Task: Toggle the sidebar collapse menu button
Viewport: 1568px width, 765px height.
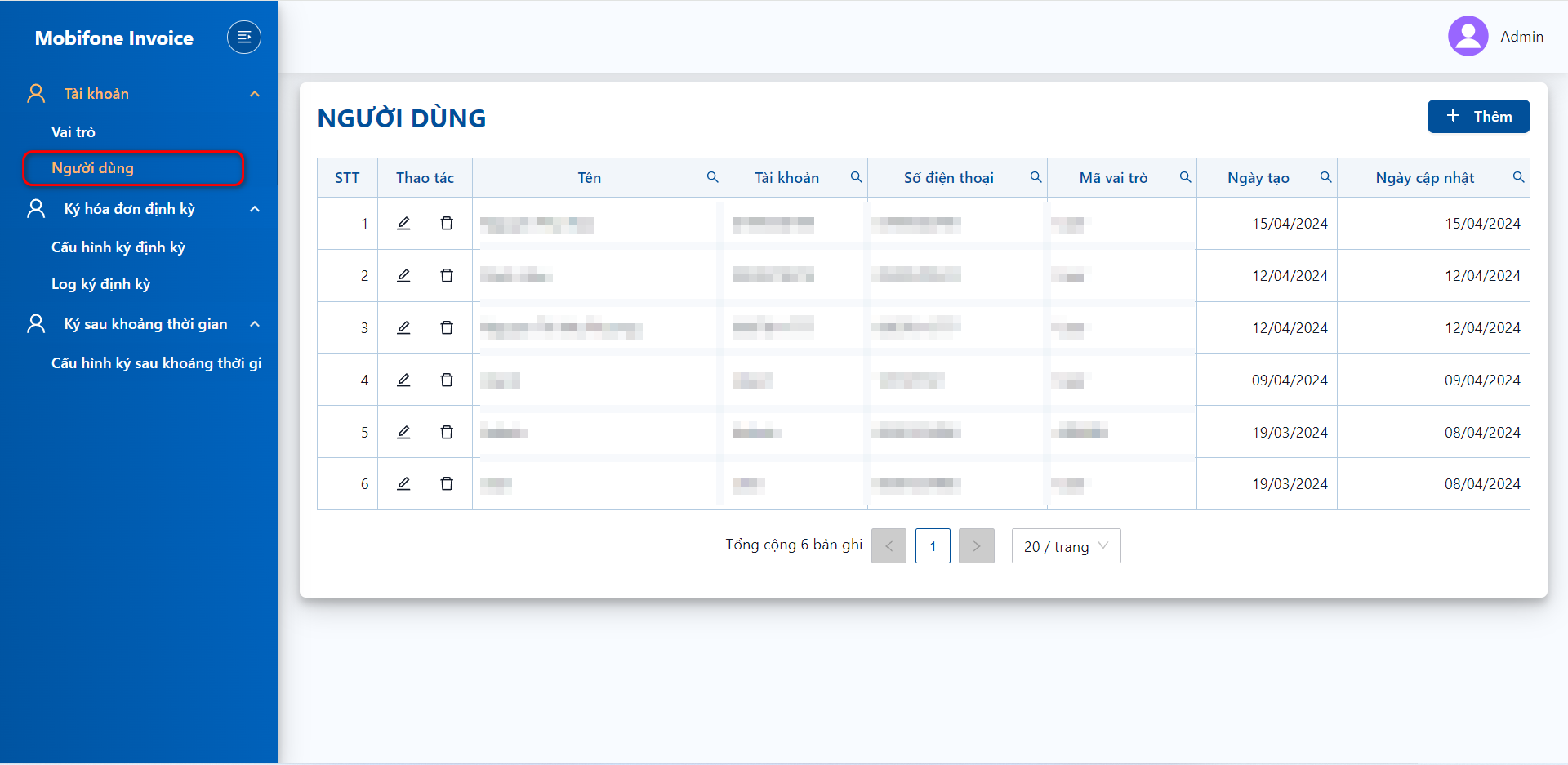Action: coord(243,37)
